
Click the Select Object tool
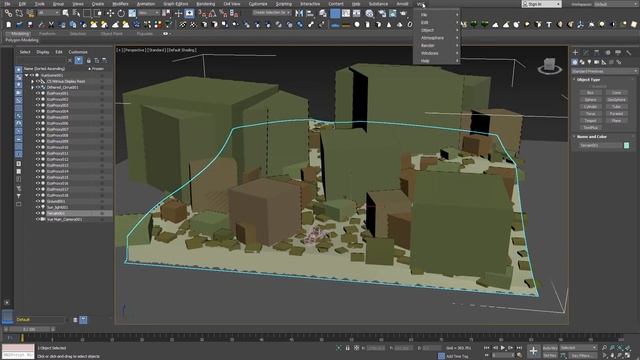66,13
